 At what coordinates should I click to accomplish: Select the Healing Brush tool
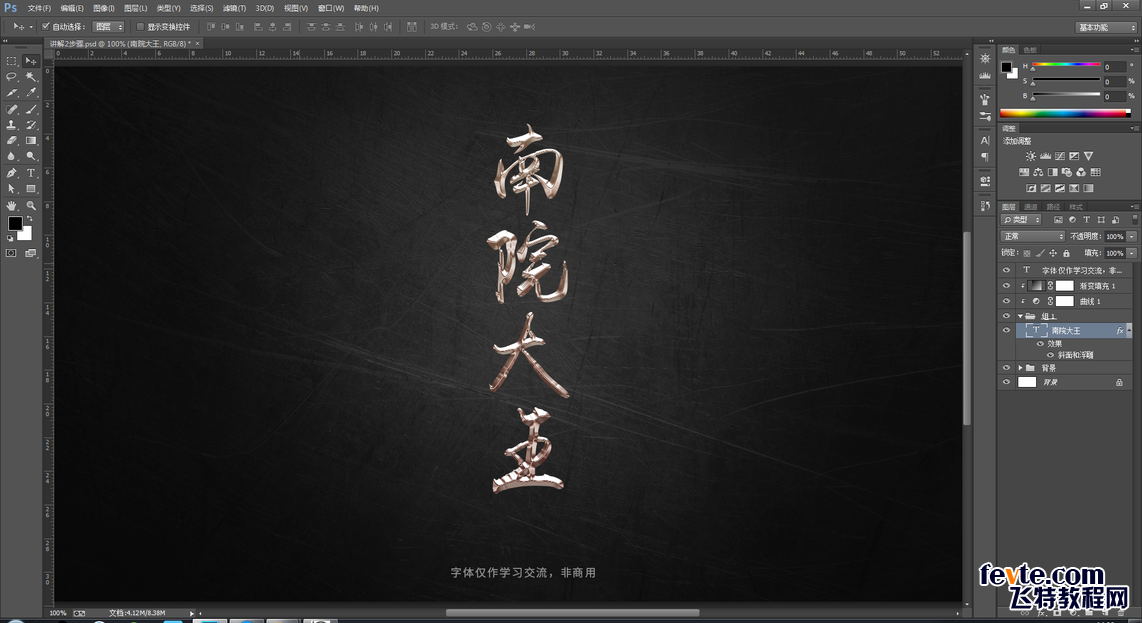tap(11, 109)
